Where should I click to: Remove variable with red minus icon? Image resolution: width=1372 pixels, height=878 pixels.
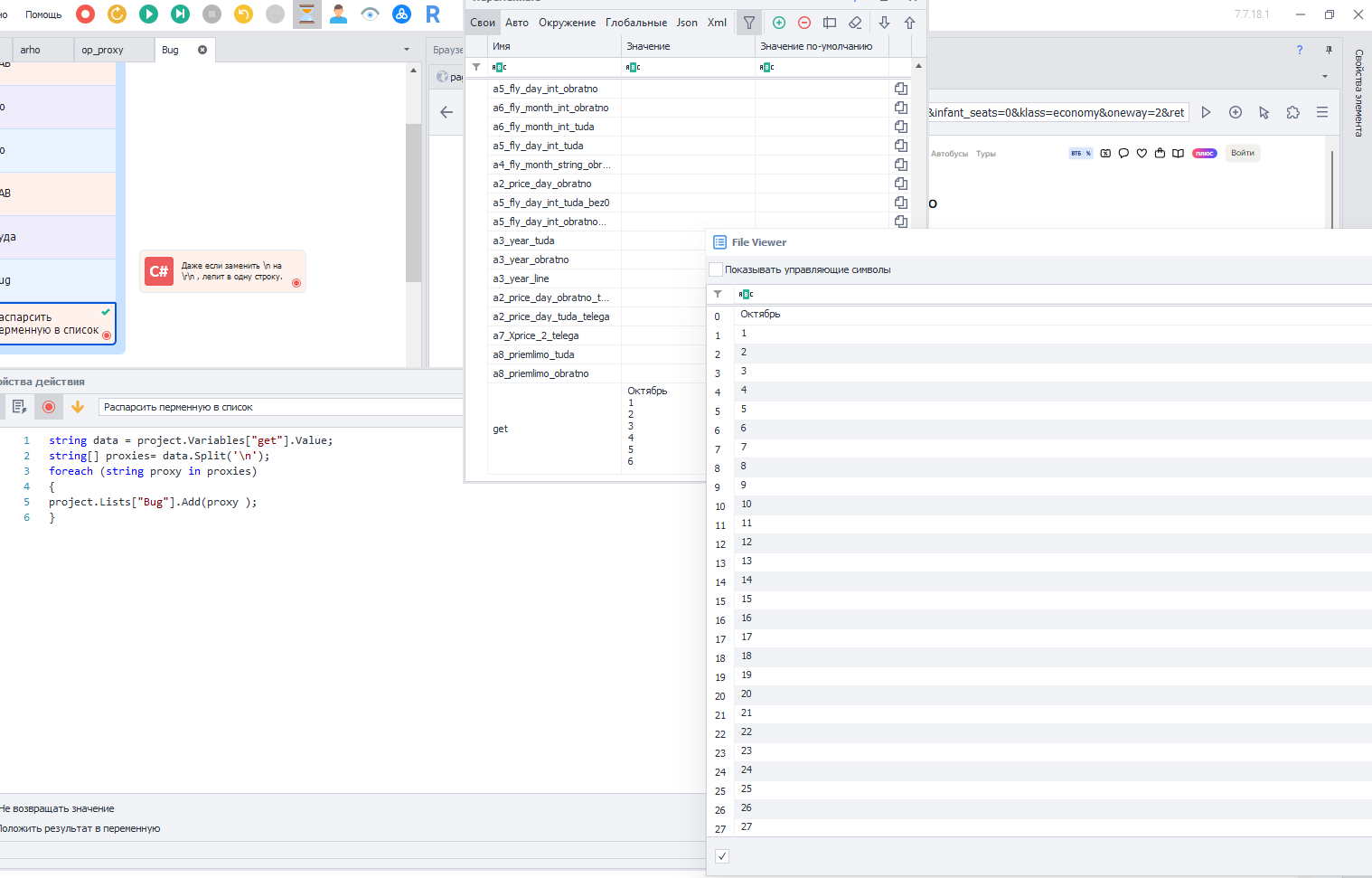[x=804, y=23]
